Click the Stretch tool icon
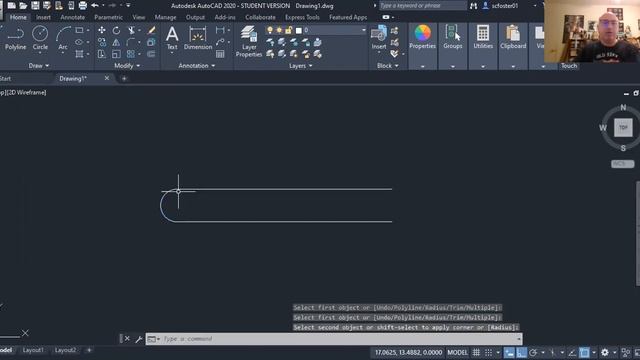The image size is (640, 360). (102, 54)
